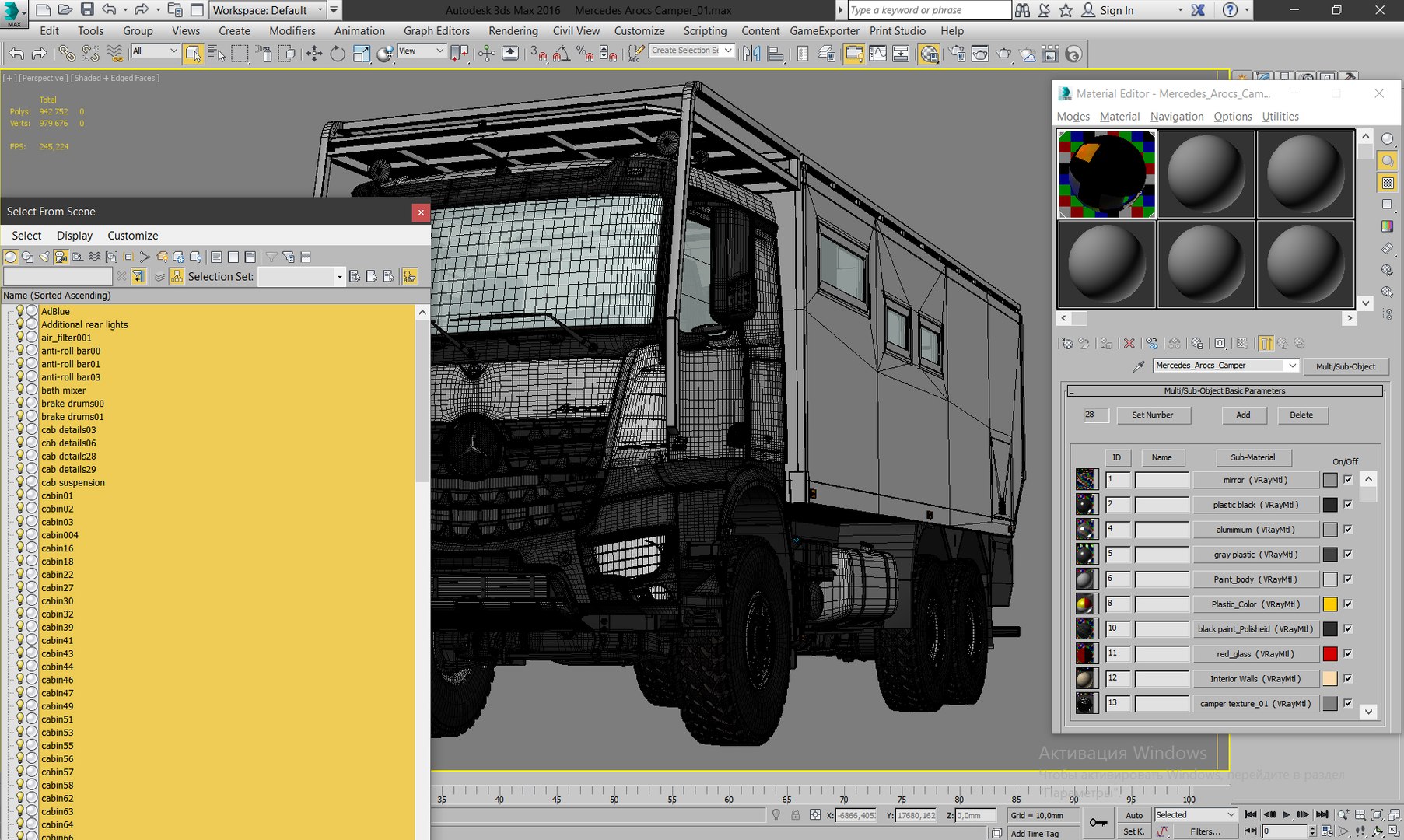Screen dimensions: 1404x840
Task: Toggle visibility bulb for AdBlue object
Action: tap(20, 311)
